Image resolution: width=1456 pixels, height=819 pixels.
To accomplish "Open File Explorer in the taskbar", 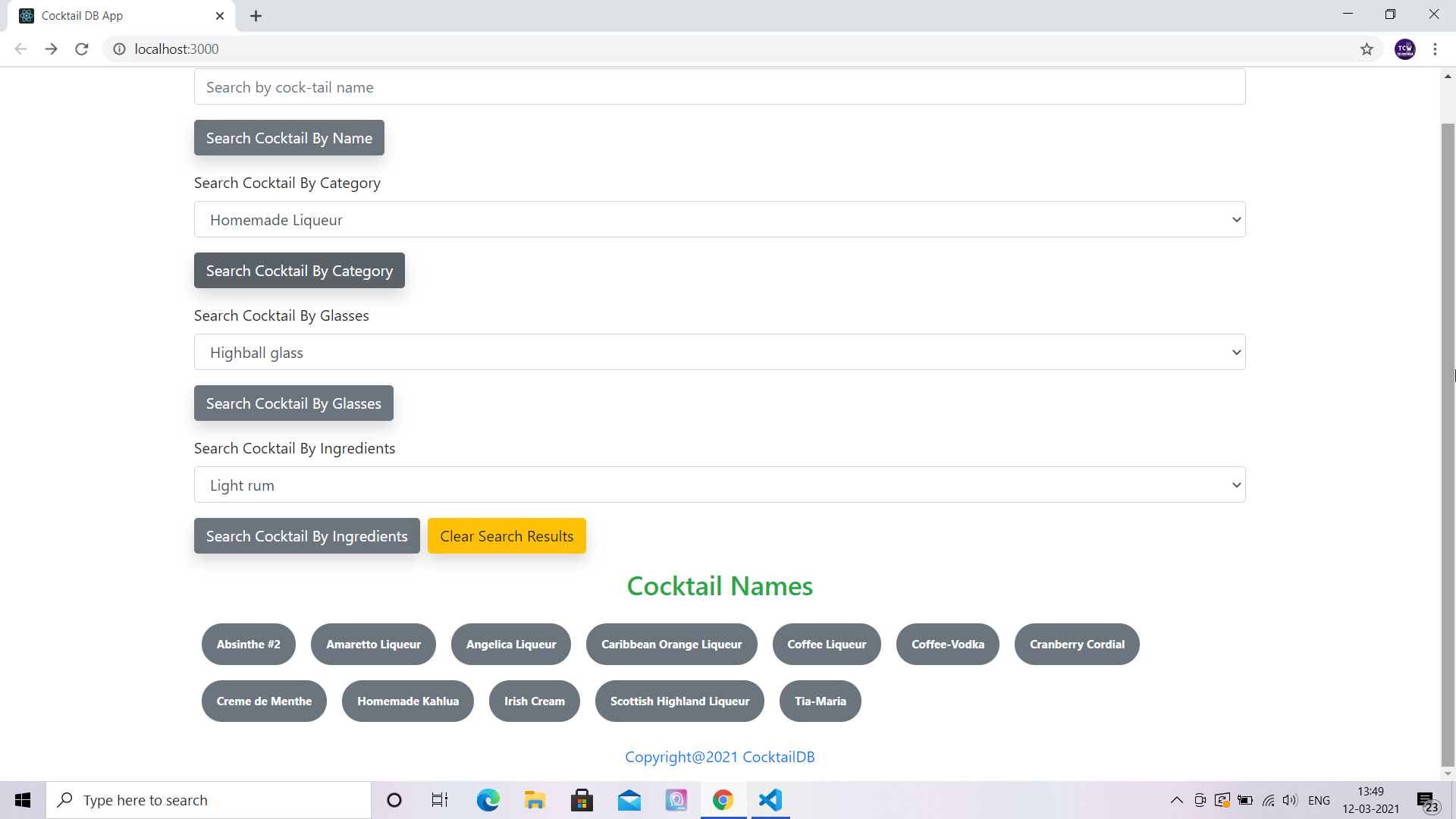I will [x=535, y=800].
